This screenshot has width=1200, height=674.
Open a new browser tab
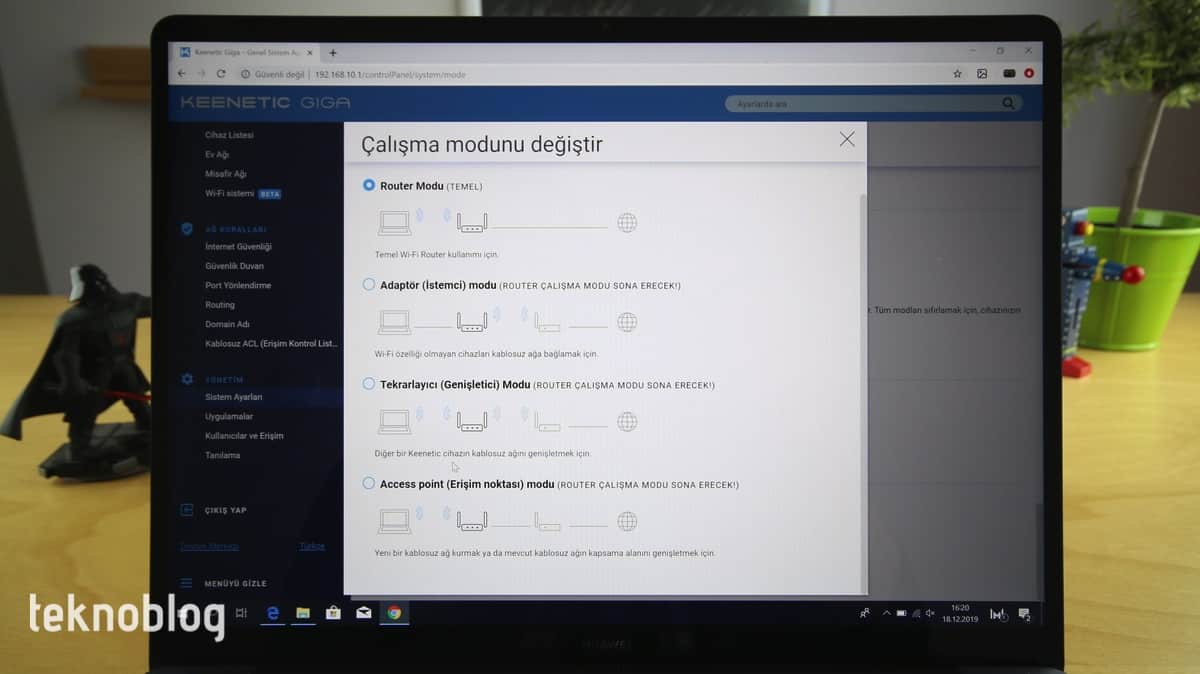(333, 53)
